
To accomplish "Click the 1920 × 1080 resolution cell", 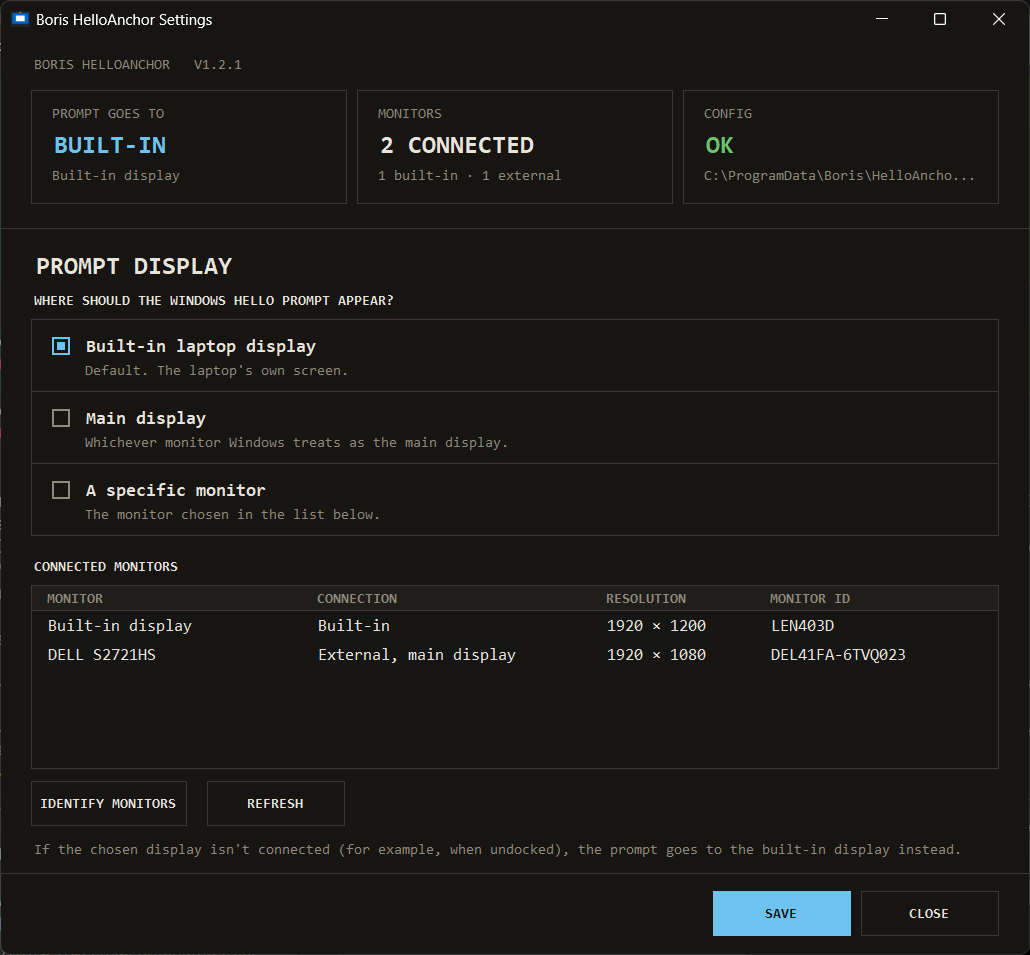I will tap(656, 655).
